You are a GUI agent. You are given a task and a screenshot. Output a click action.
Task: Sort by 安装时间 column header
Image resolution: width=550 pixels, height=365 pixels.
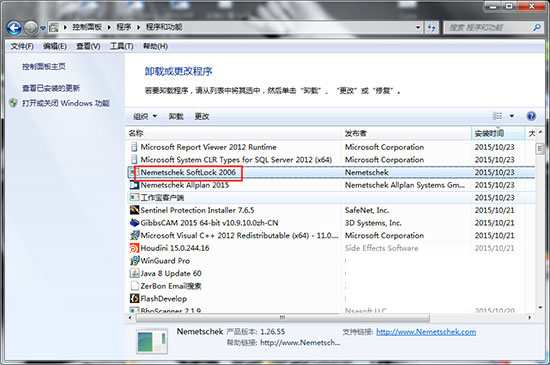(498, 133)
